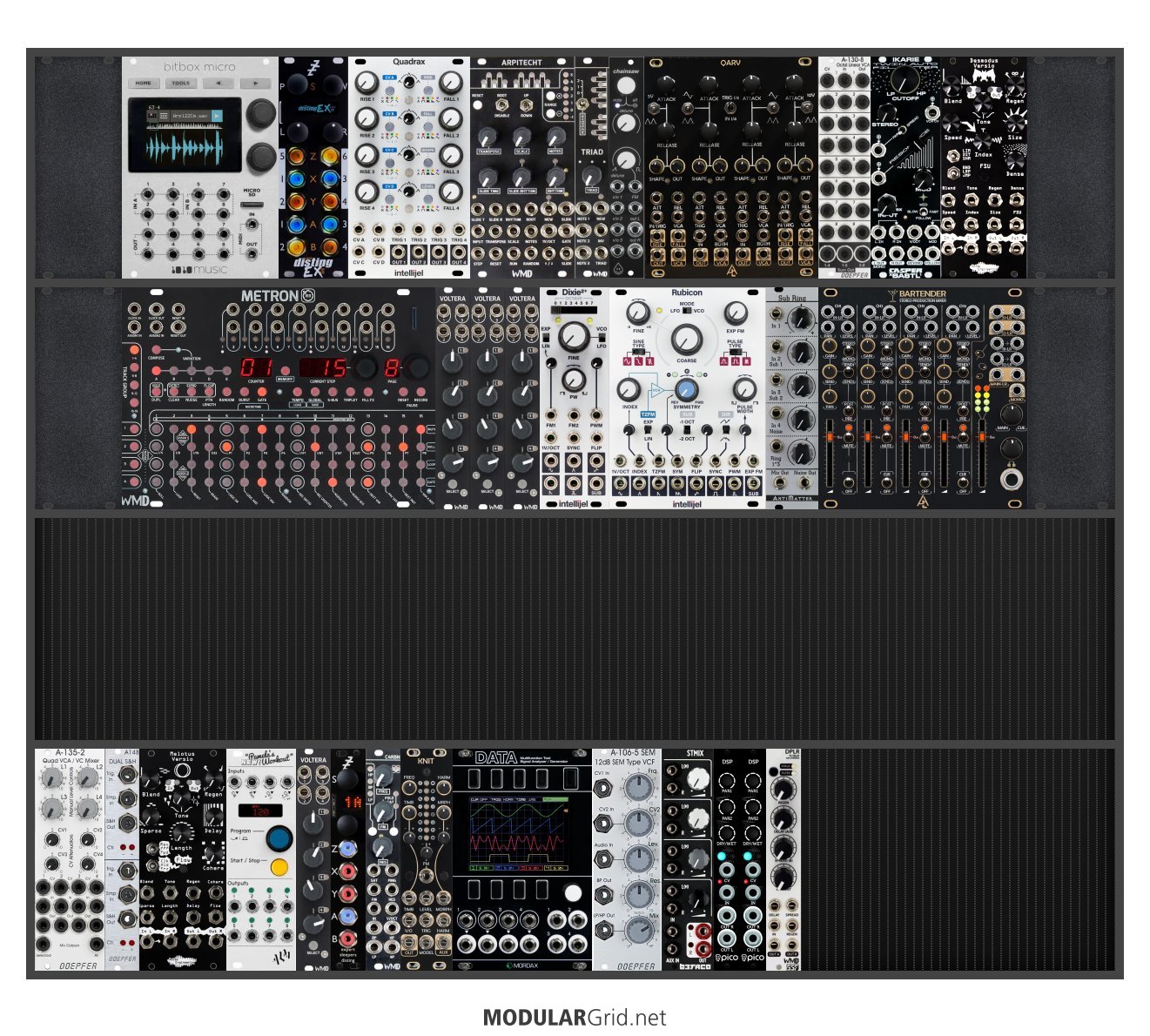This screenshot has height=1036, width=1150.
Task: Click the SCALE knob on Arpitecht
Action: click(521, 138)
